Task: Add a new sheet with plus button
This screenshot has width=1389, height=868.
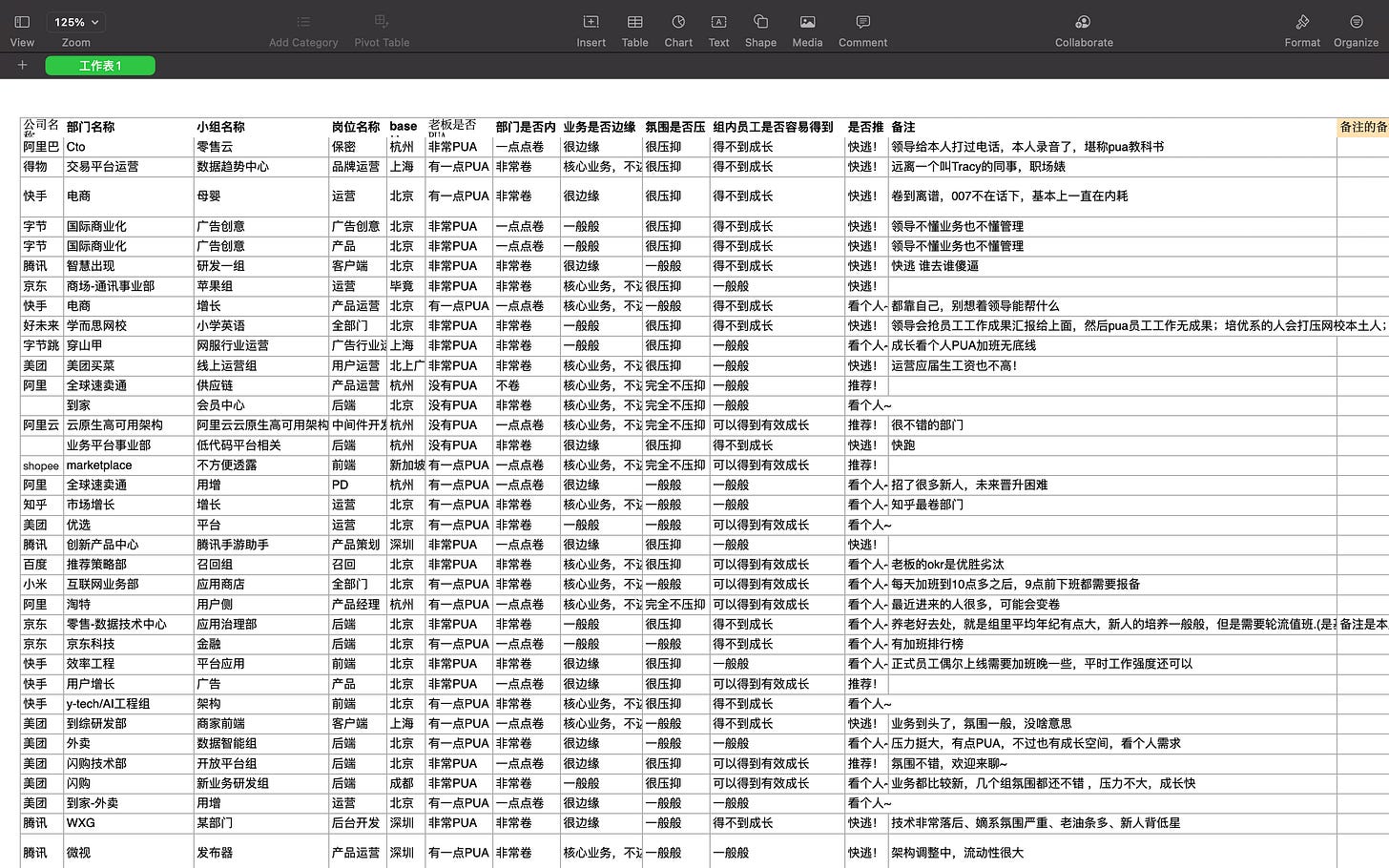Action: coord(22,66)
